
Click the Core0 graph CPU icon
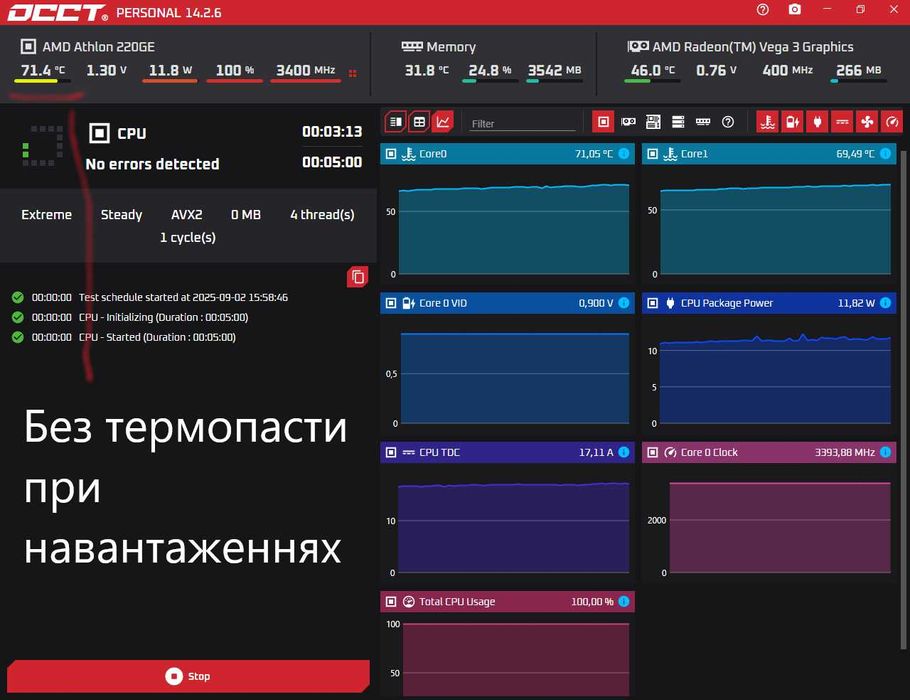391,154
